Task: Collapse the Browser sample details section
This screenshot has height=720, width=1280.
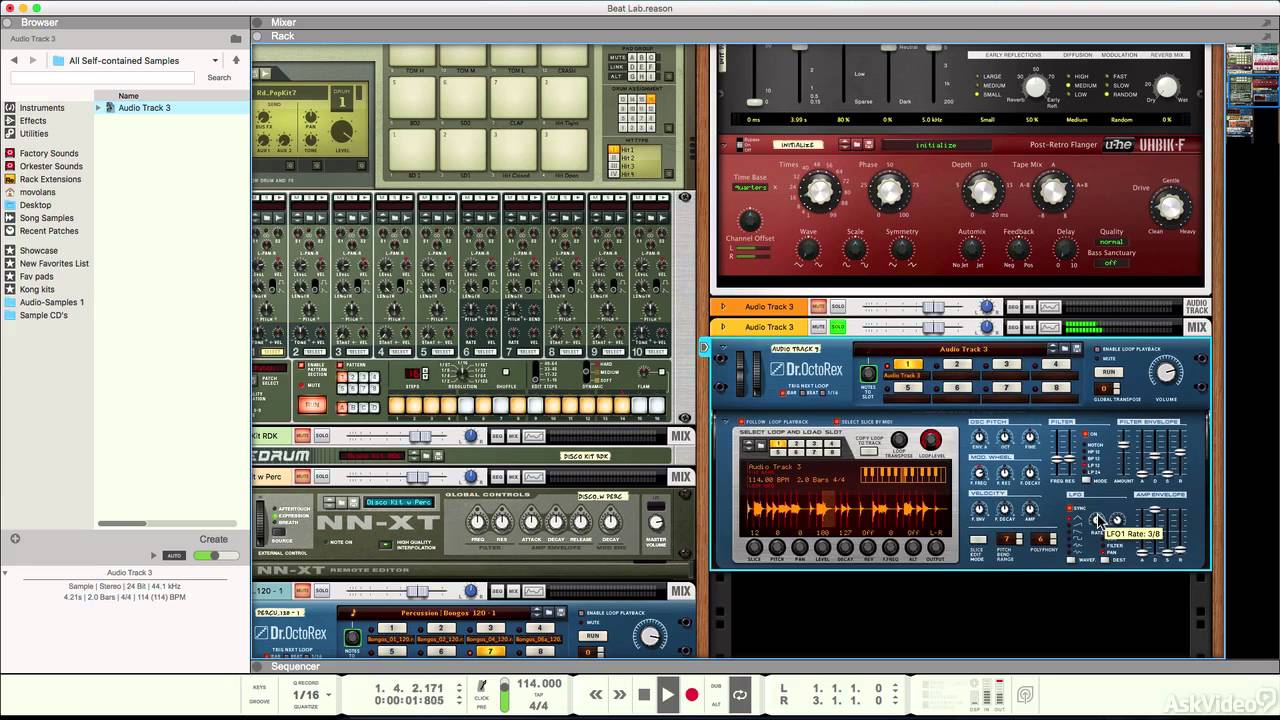Action: pyautogui.click(x=5, y=573)
